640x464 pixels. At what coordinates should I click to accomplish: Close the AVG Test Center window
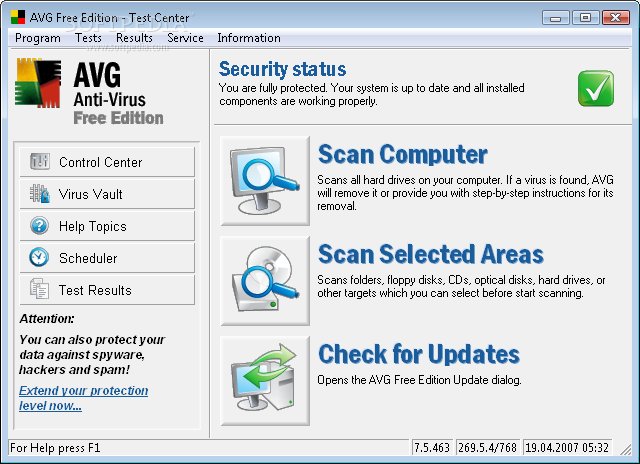616,18
